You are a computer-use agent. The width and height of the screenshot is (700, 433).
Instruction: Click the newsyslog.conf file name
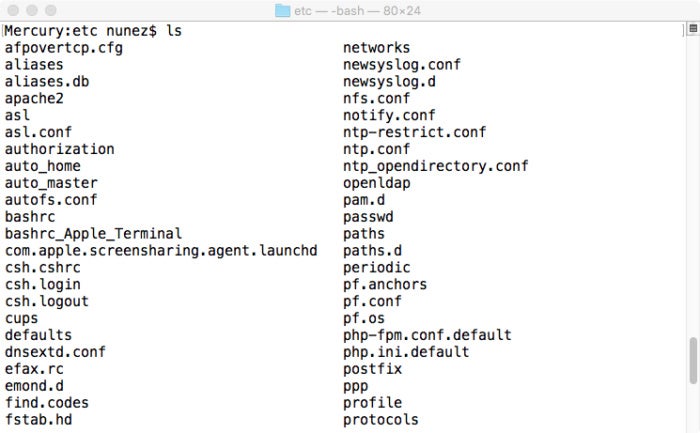tap(402, 65)
